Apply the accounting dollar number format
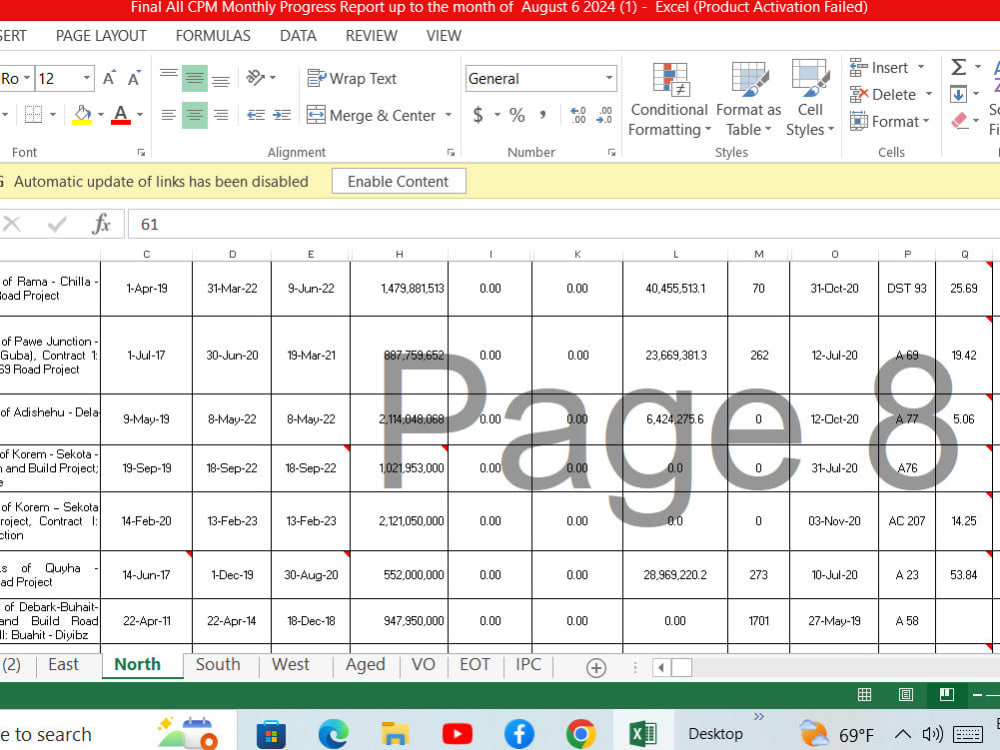Viewport: 1000px width, 750px height. [478, 115]
